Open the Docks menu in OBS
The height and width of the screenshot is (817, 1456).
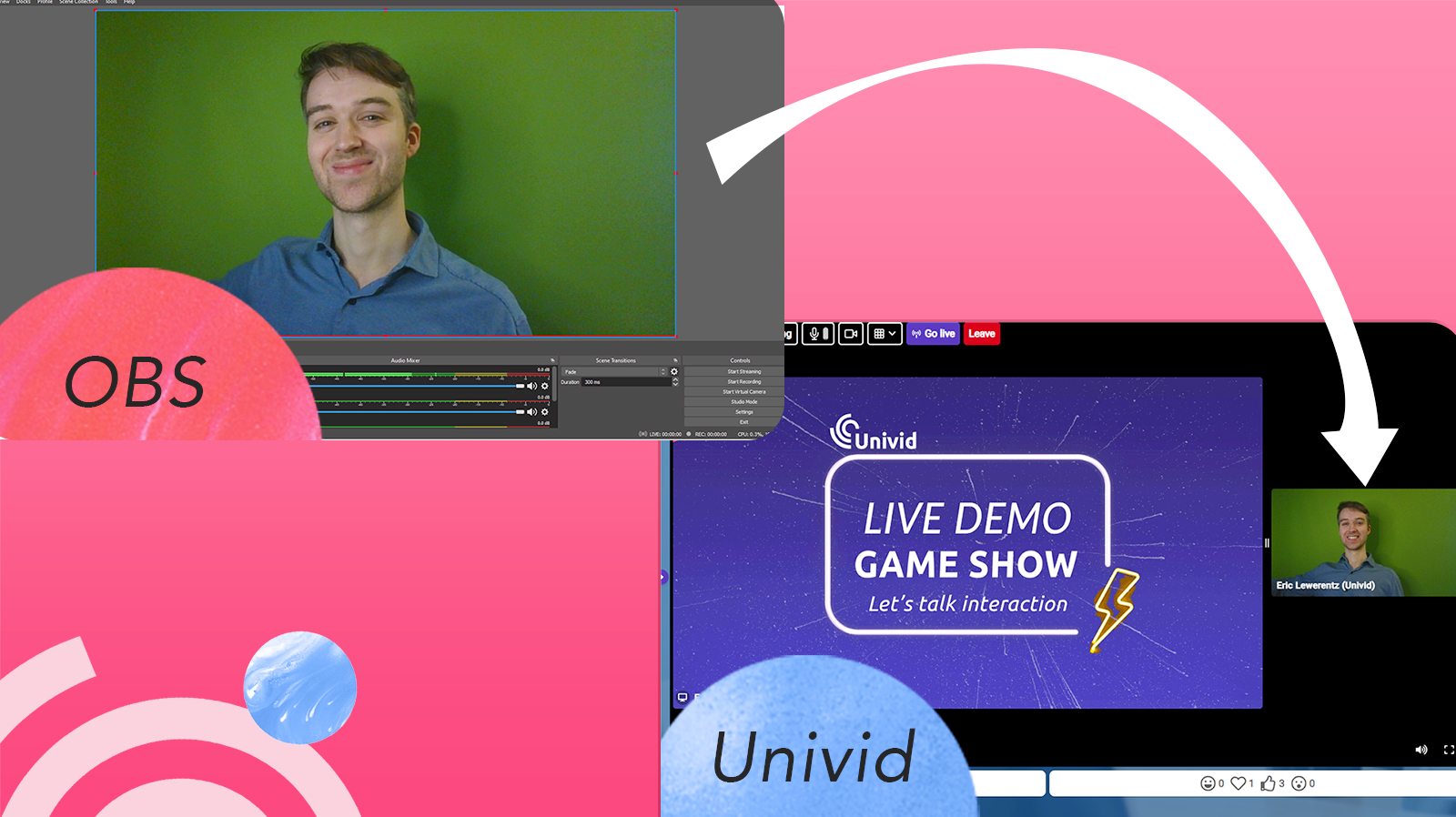pos(23,2)
